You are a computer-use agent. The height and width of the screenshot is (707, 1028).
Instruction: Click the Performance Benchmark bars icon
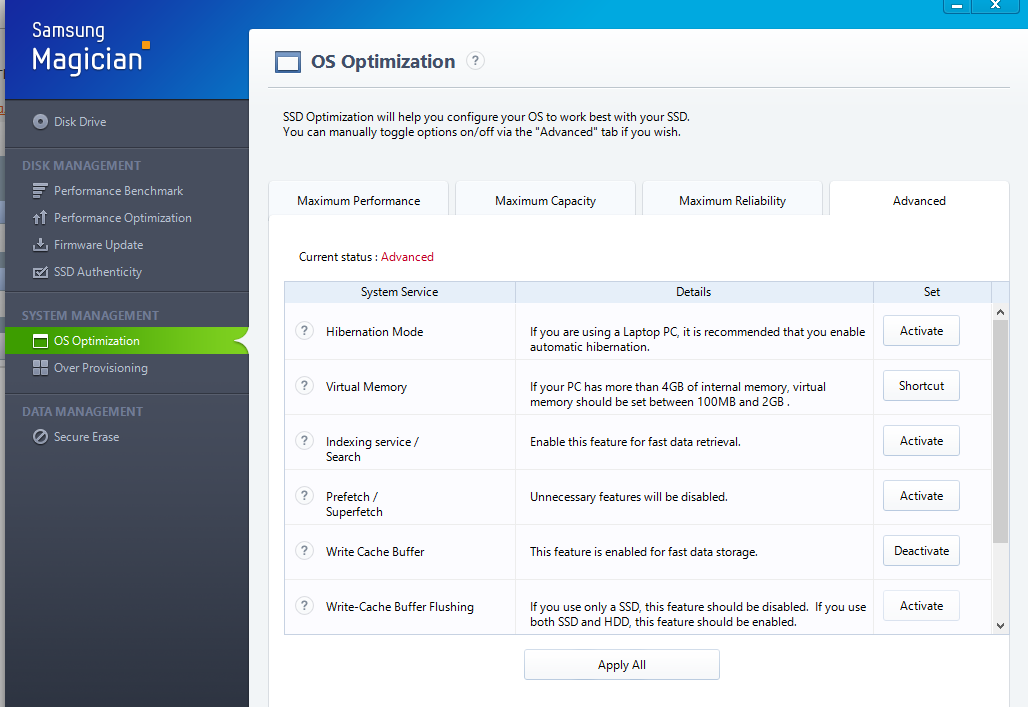click(x=40, y=191)
